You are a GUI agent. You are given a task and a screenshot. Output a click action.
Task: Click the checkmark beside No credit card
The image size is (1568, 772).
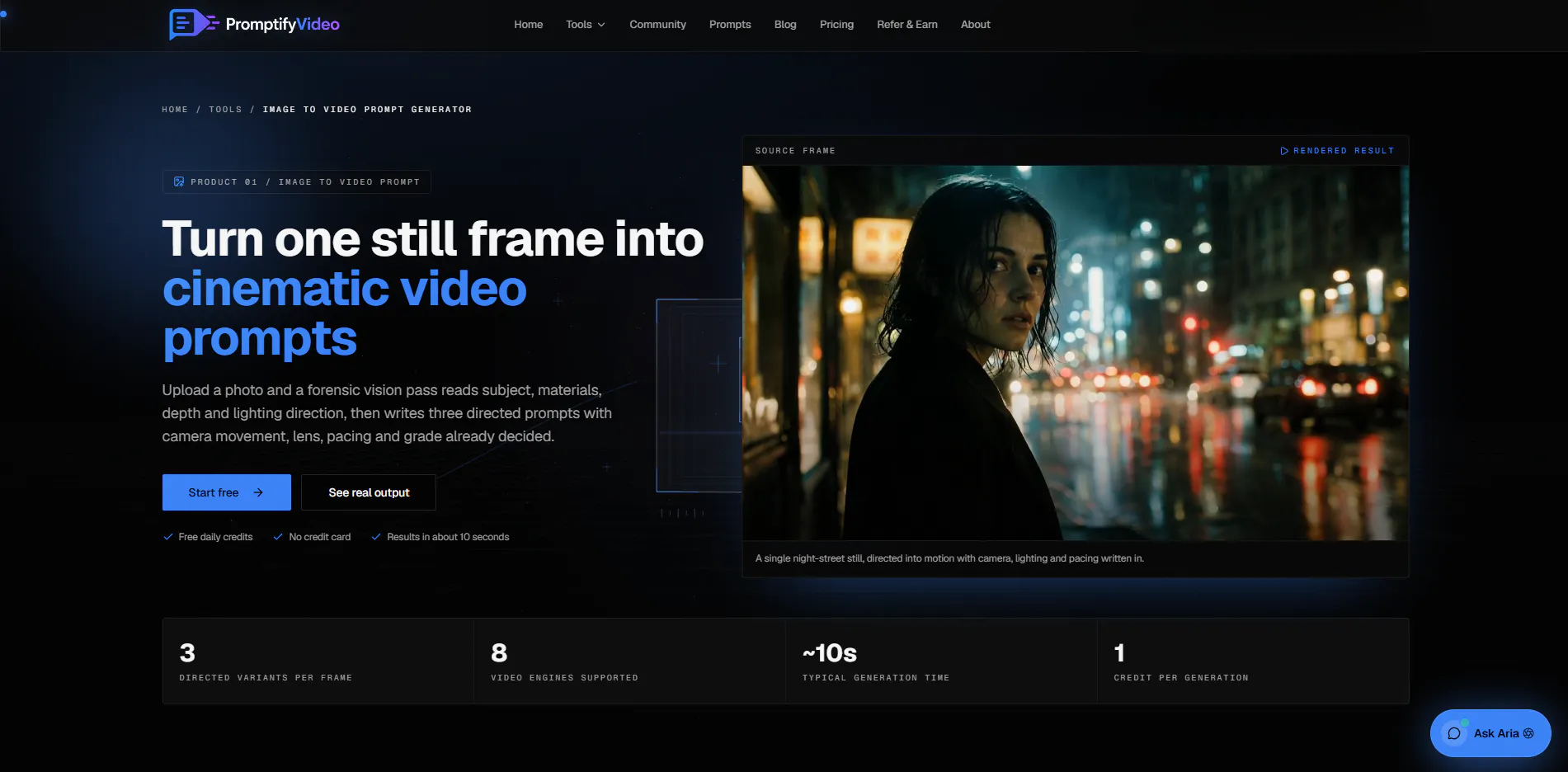[278, 537]
